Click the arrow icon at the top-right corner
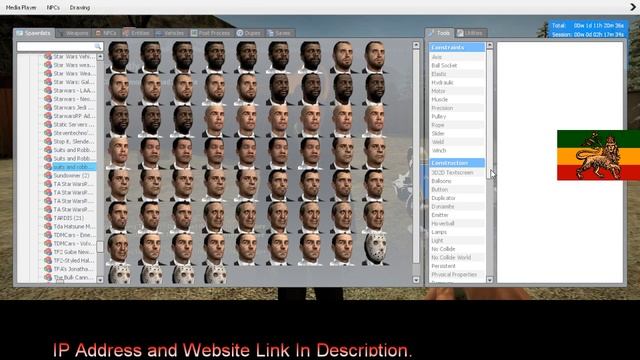The image size is (640, 360). 633,7
